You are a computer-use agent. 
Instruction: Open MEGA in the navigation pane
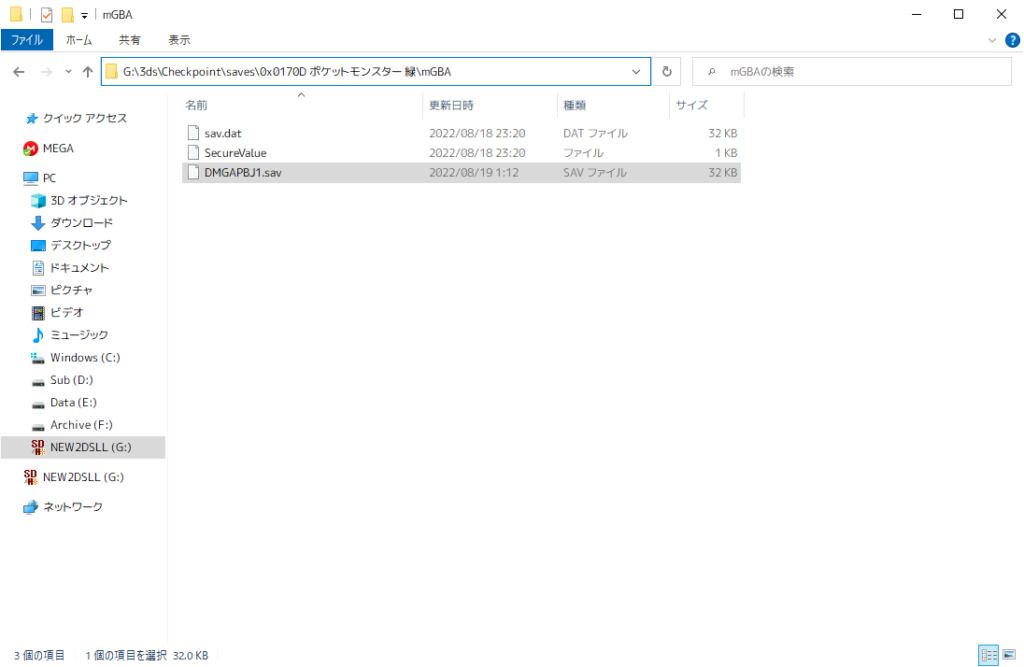click(x=57, y=148)
